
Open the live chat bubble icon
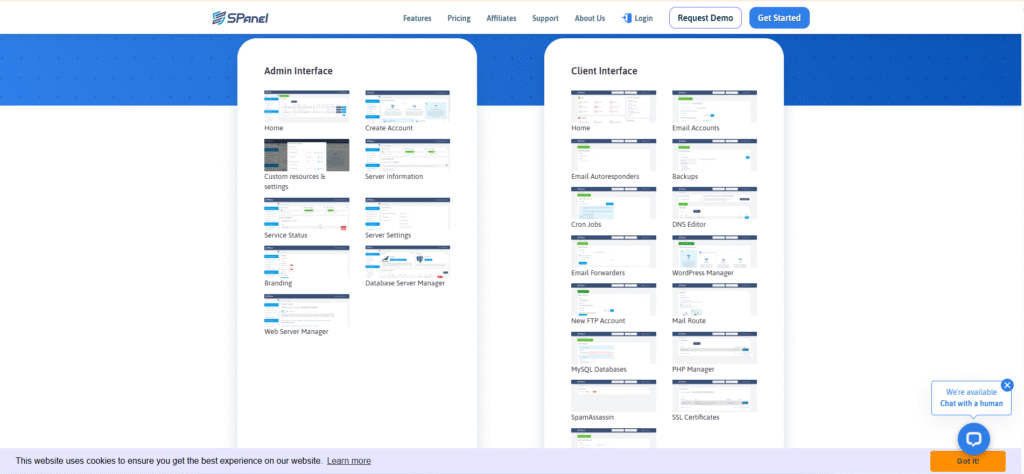click(973, 438)
